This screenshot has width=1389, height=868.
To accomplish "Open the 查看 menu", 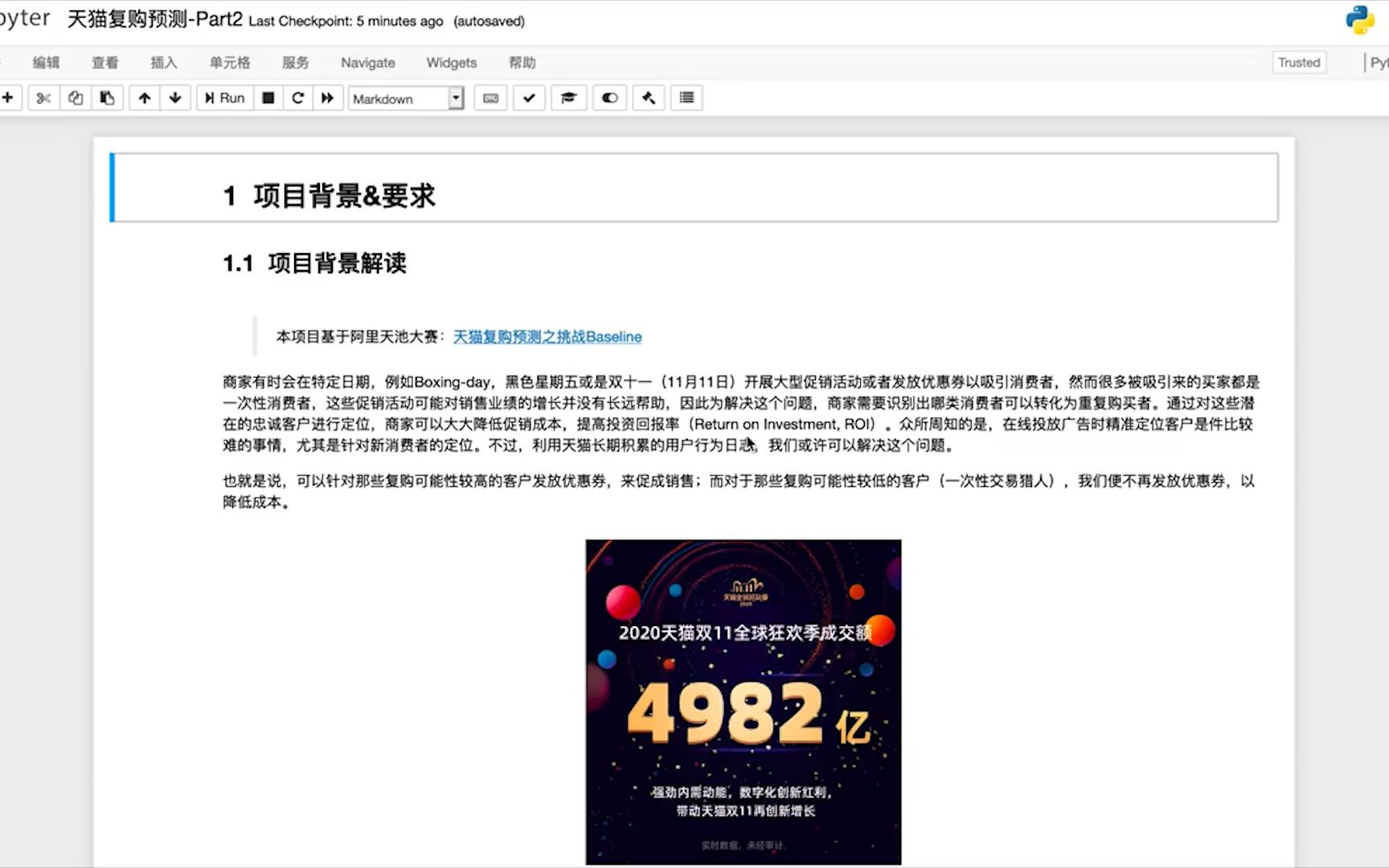I will [x=105, y=63].
